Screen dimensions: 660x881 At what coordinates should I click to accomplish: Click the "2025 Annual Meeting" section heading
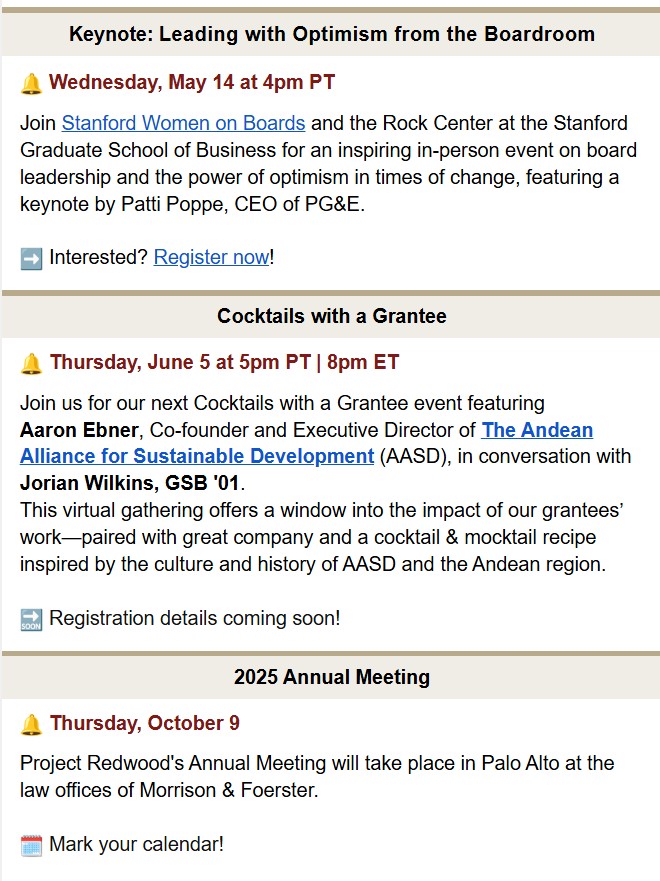(331, 677)
